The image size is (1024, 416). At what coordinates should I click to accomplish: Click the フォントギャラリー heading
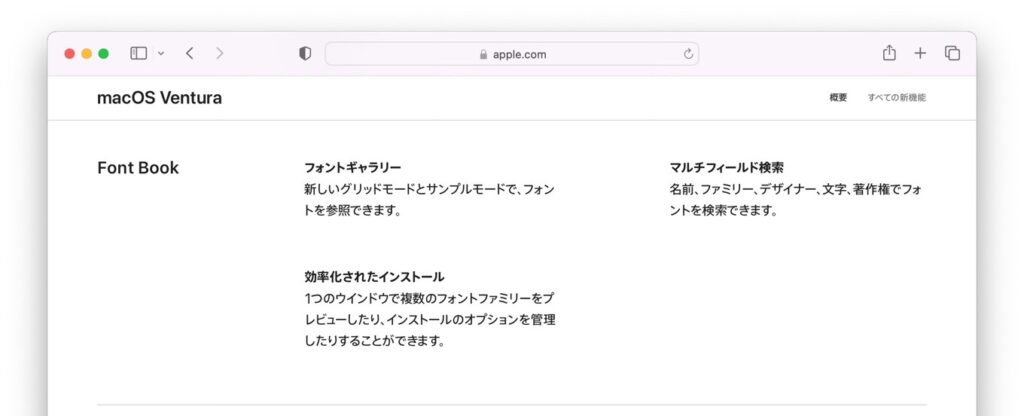click(x=353, y=168)
